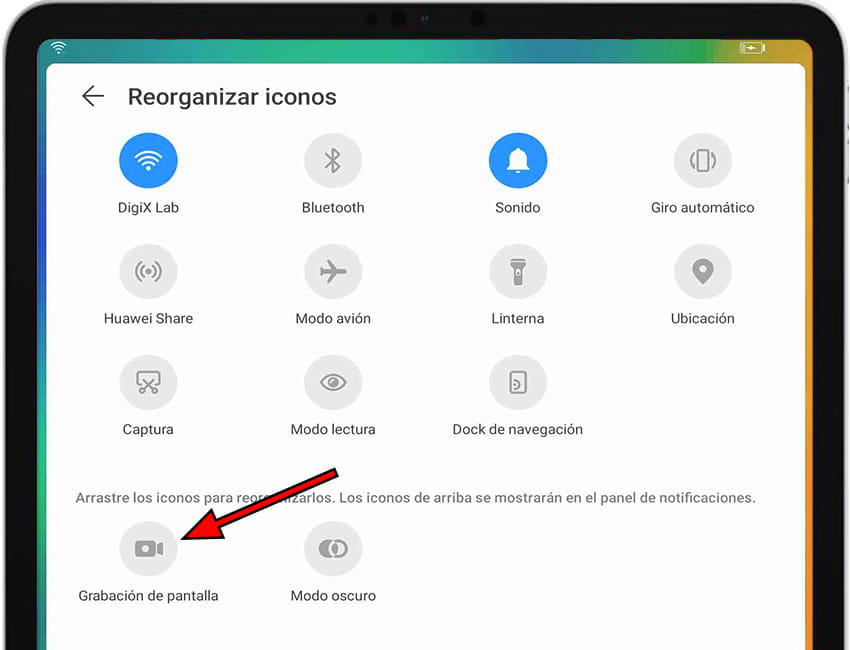
Task: Go back with the arrow icon
Action: click(93, 96)
